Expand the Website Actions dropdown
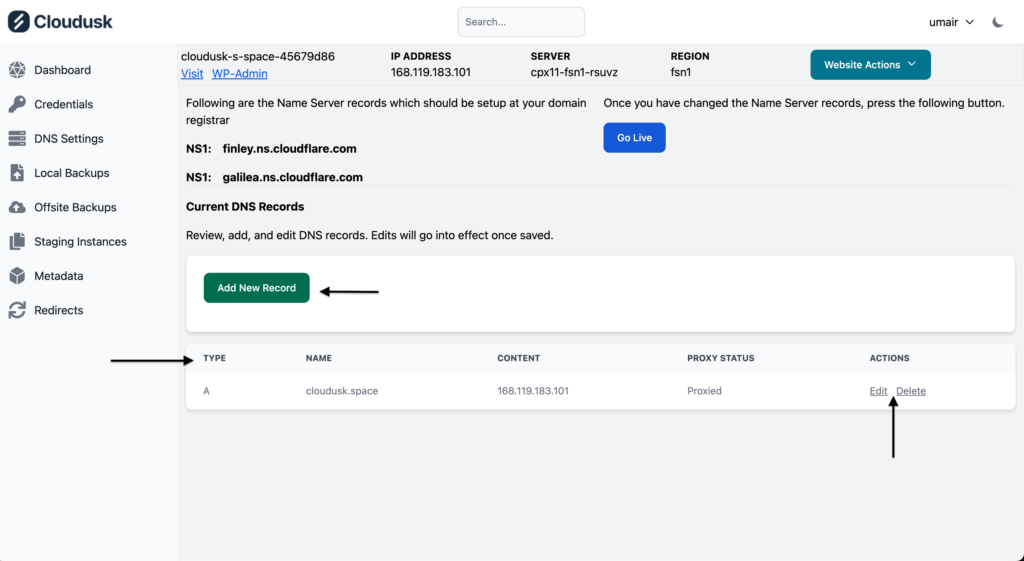The height and width of the screenshot is (561, 1024). click(870, 65)
